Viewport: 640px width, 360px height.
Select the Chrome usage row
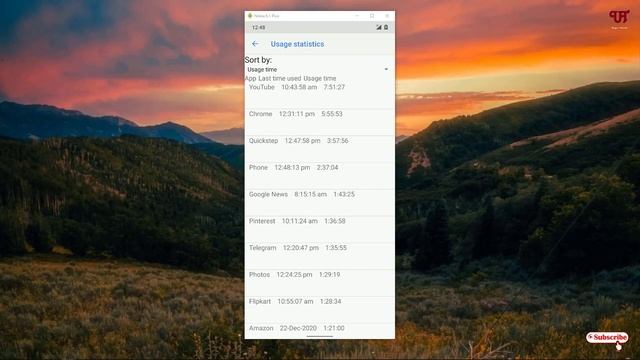pos(319,122)
